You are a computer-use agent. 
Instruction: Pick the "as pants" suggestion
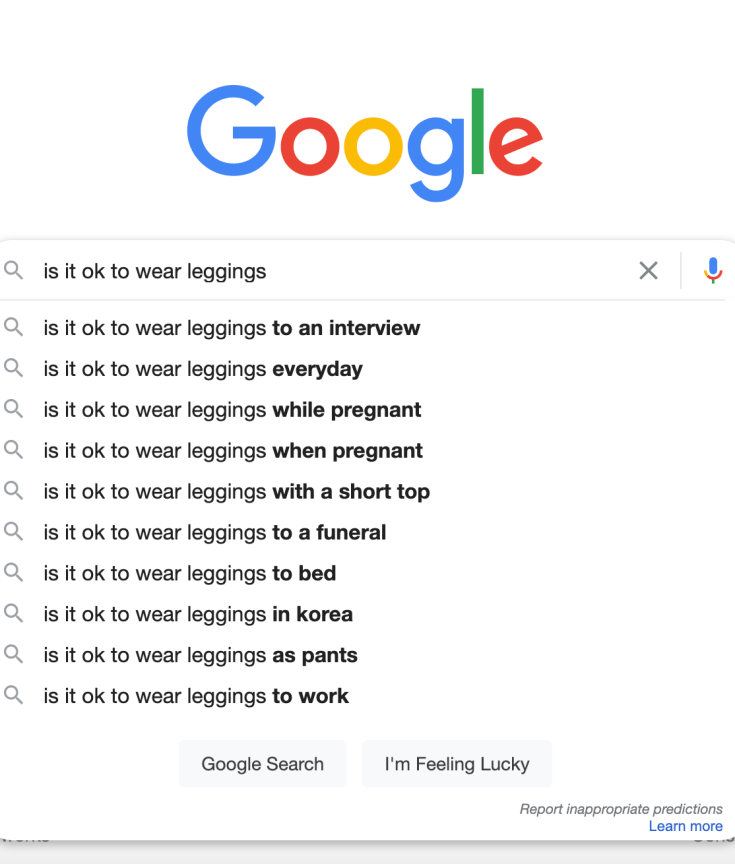200,656
